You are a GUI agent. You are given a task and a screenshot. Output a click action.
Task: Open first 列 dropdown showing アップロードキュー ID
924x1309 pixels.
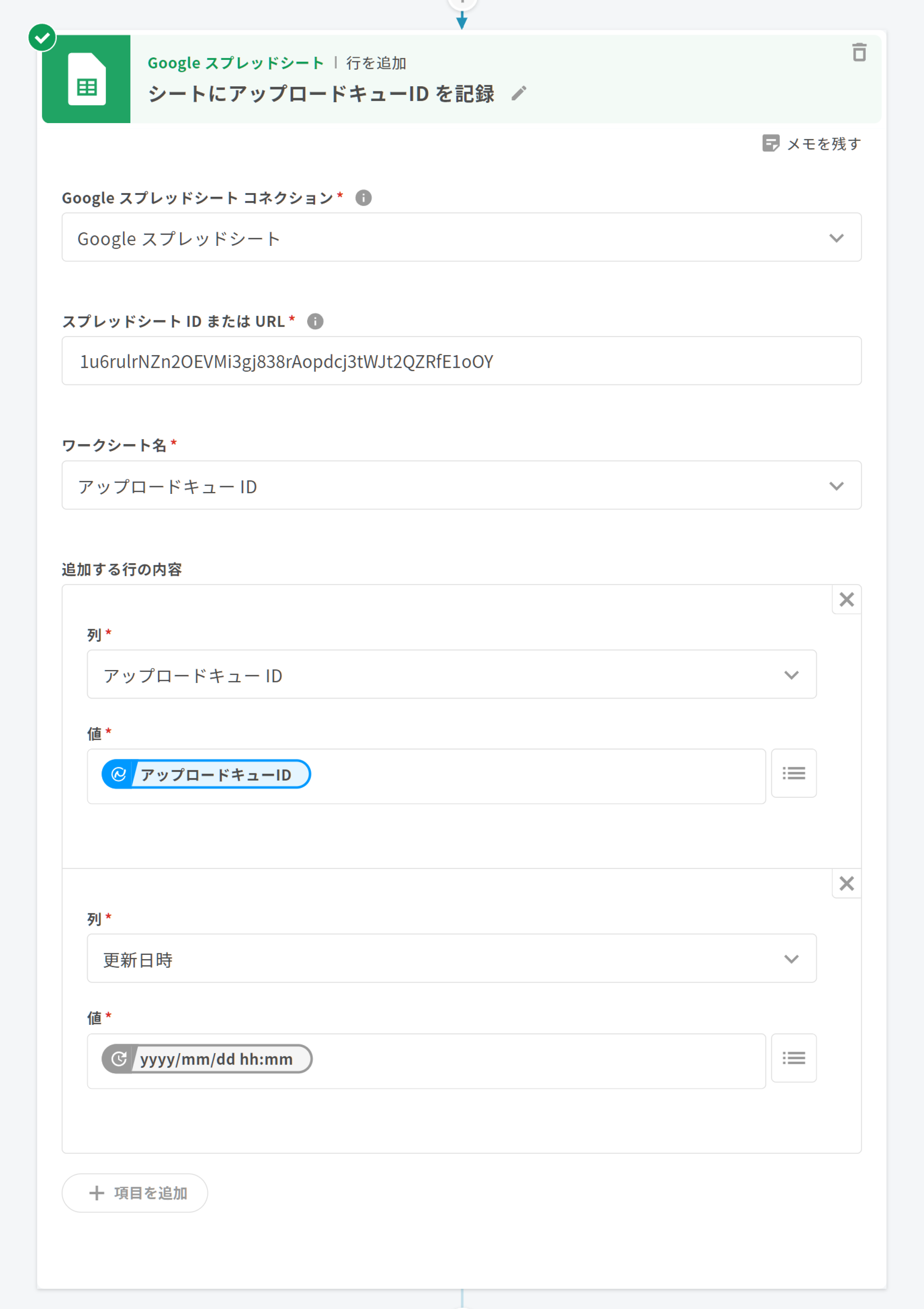click(x=790, y=675)
